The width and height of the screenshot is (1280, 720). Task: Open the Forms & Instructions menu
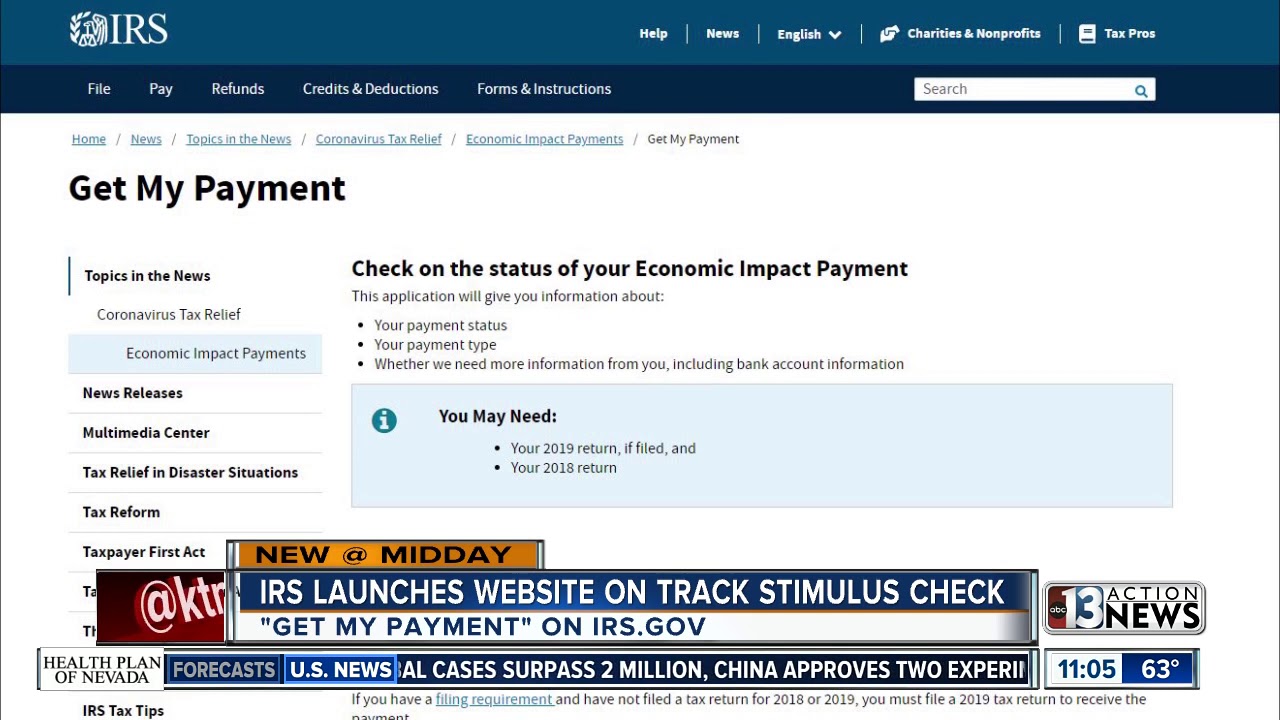tap(544, 89)
